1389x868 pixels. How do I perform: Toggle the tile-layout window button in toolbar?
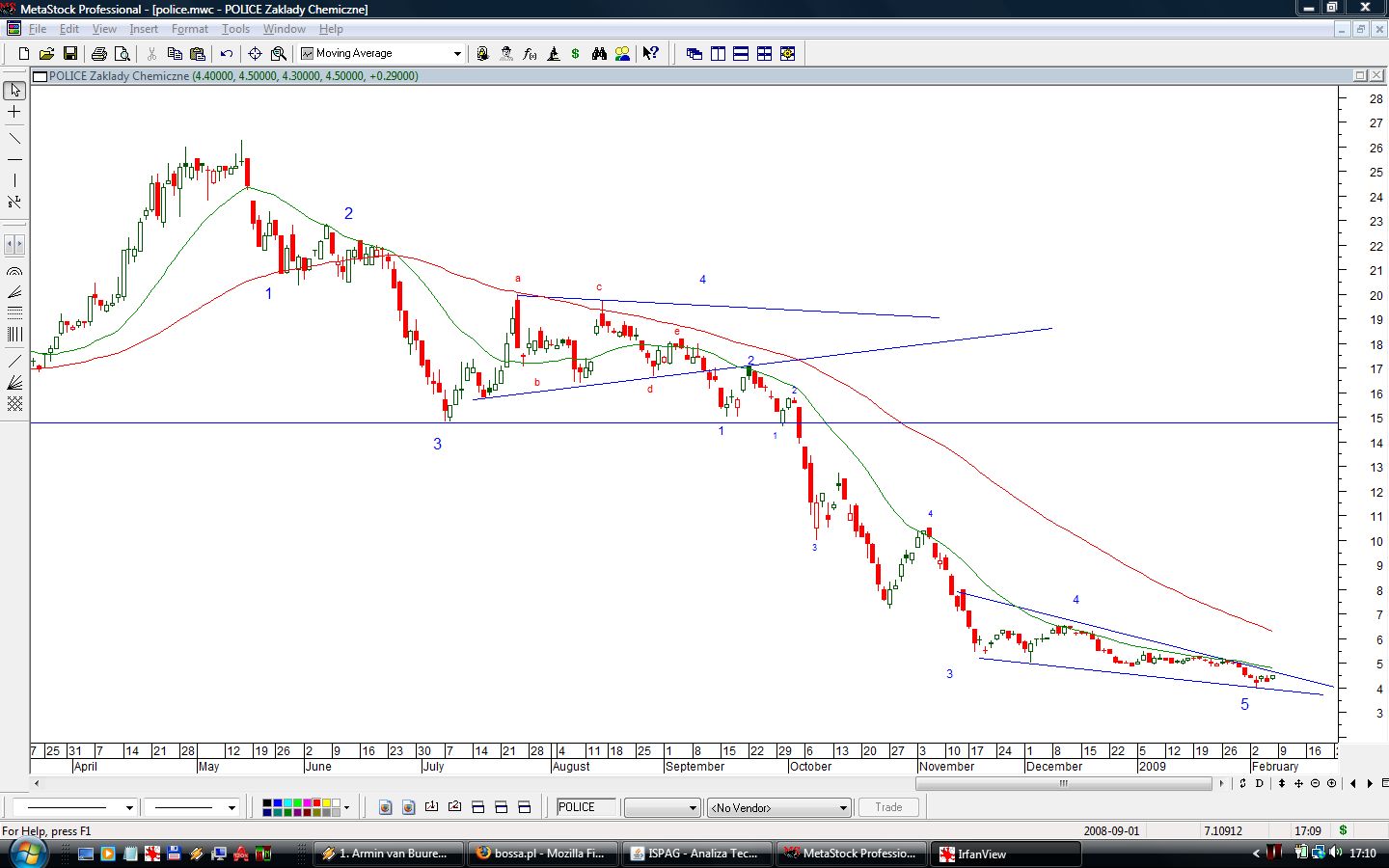(764, 54)
